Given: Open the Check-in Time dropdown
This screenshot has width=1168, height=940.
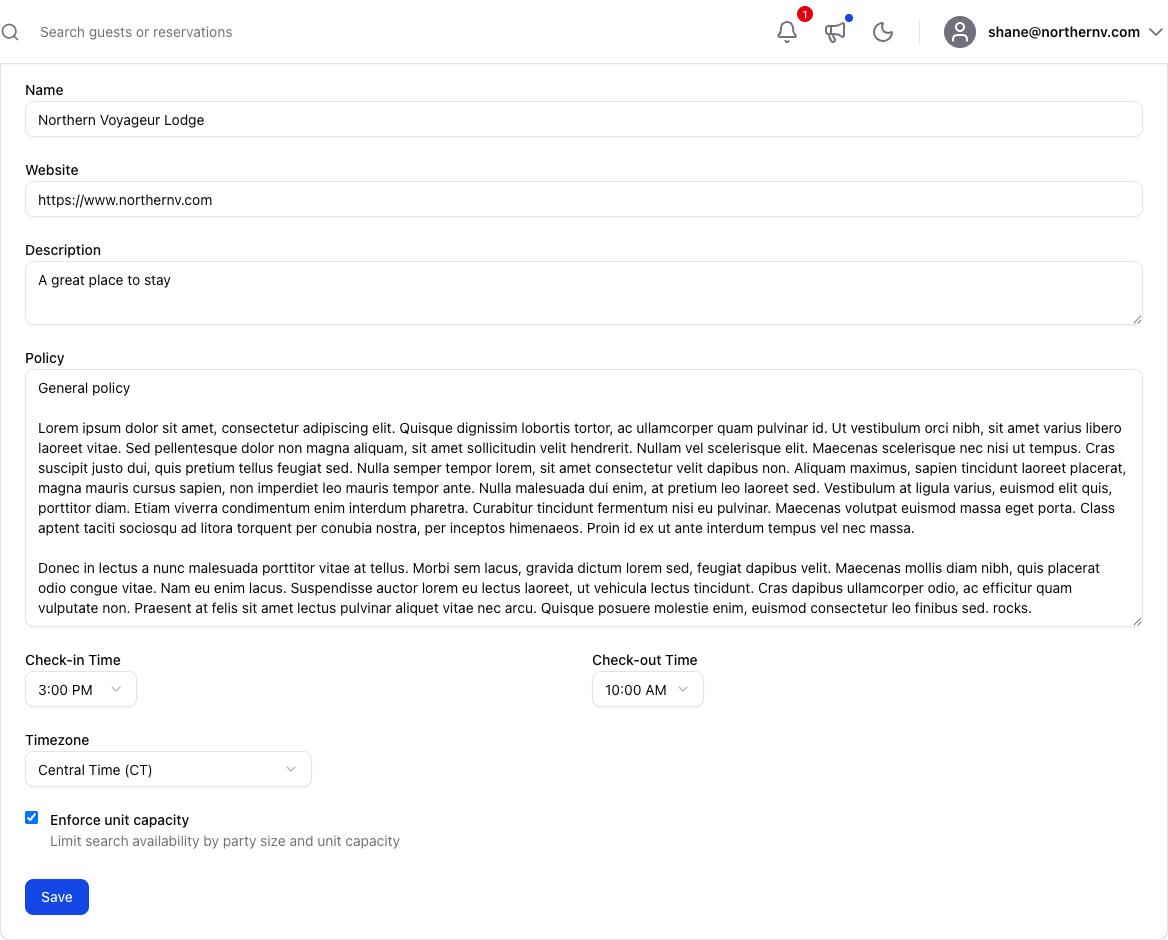Looking at the screenshot, I should point(80,689).
